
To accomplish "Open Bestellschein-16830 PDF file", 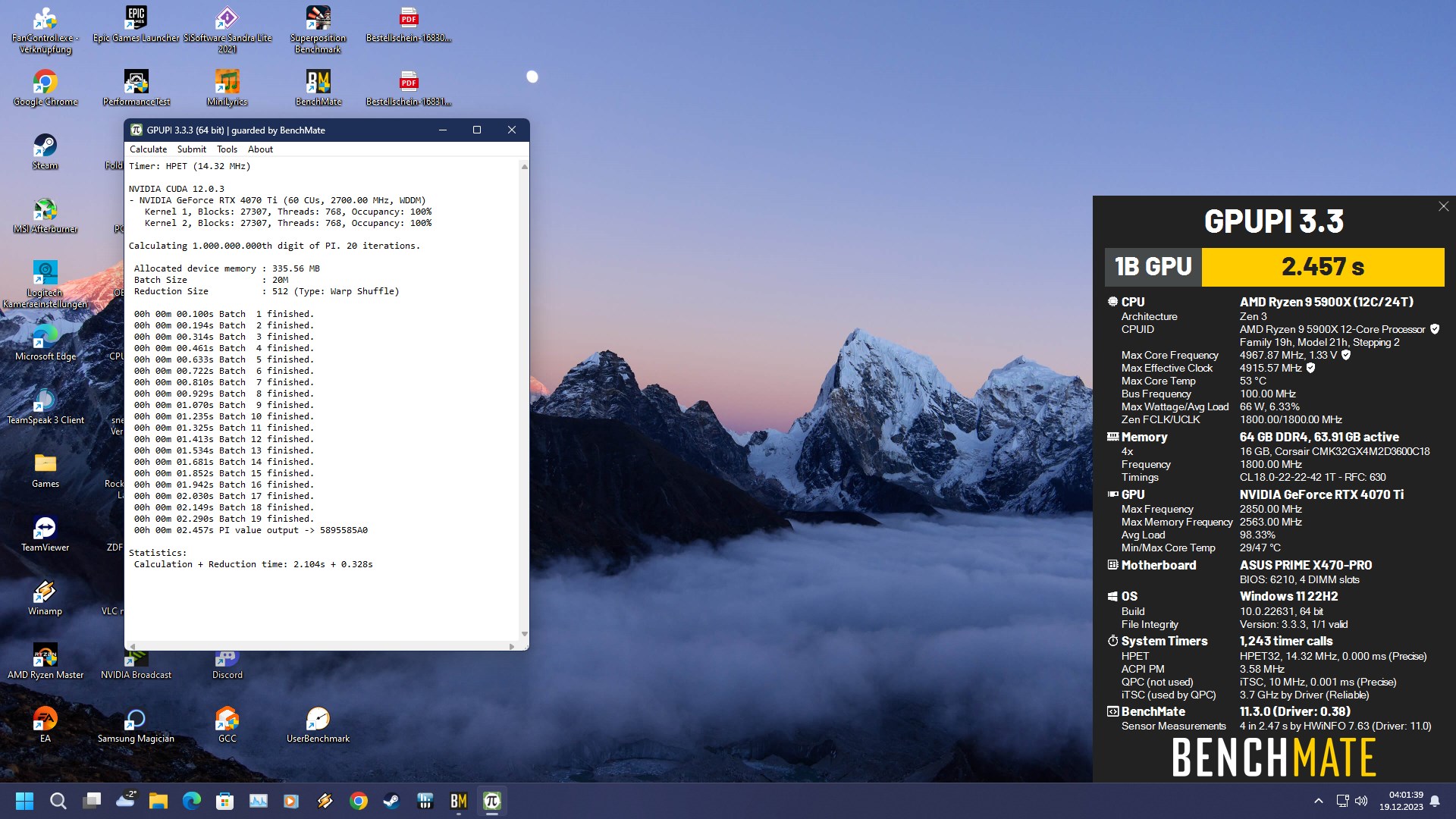I will 409,24.
